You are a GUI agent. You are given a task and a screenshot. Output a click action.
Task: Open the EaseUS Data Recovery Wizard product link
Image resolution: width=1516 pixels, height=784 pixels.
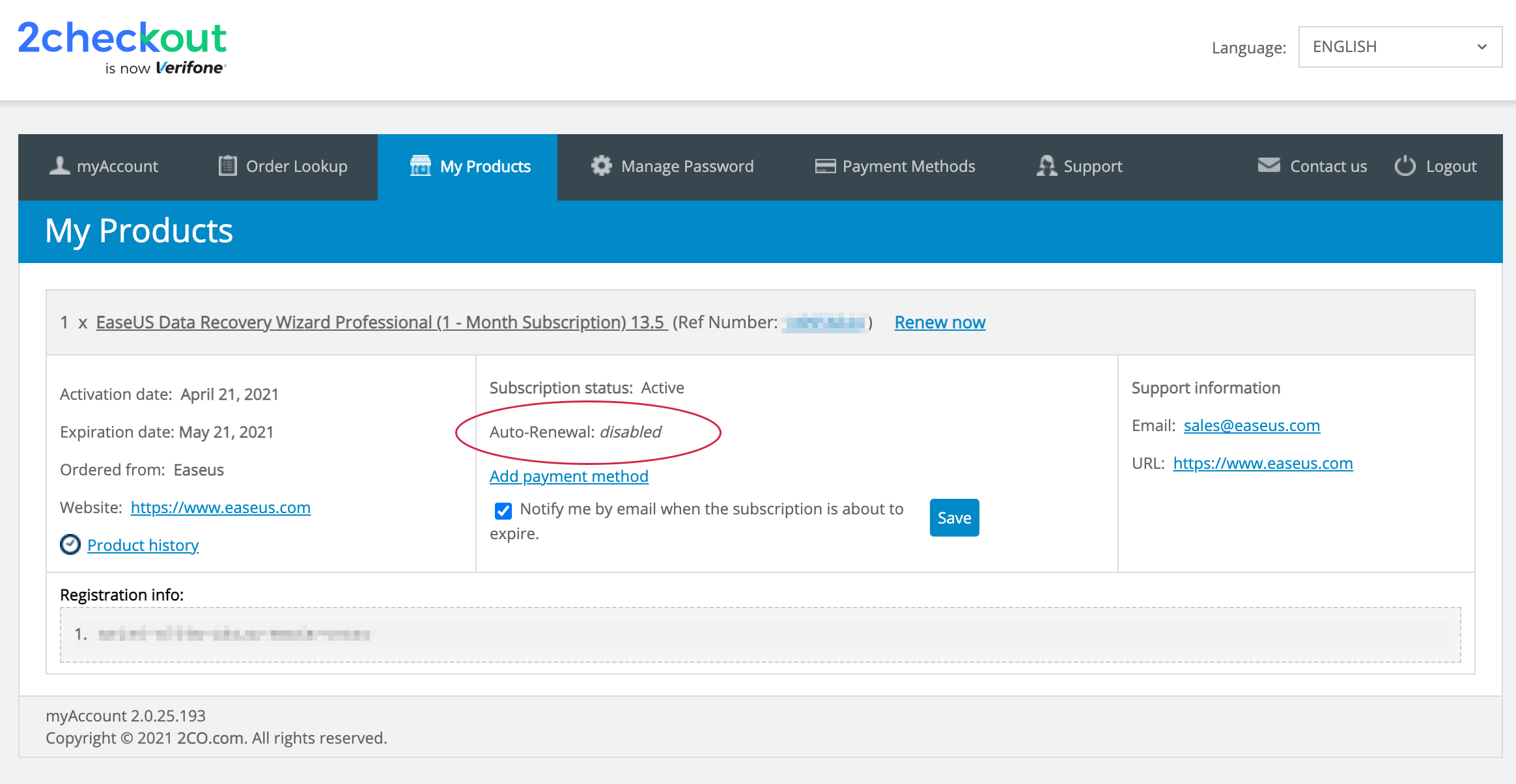coord(381,322)
